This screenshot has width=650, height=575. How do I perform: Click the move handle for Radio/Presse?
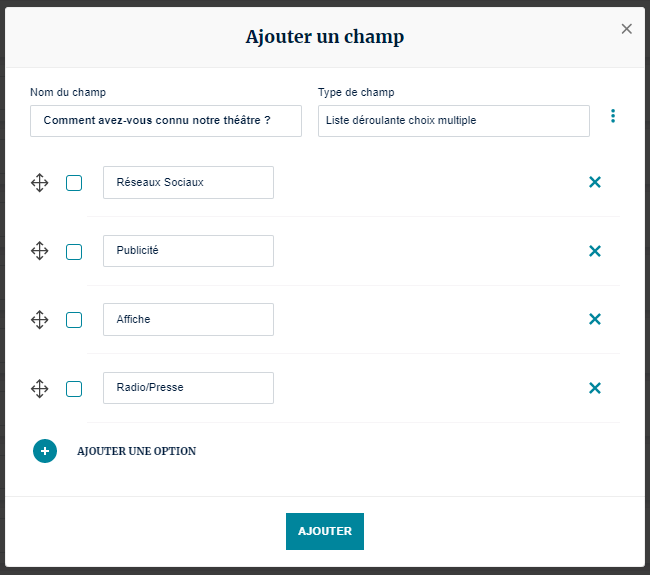[x=40, y=389]
